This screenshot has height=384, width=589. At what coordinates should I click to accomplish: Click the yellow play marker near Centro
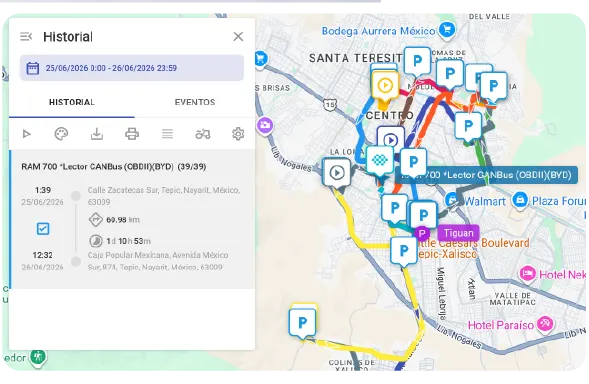tap(385, 86)
